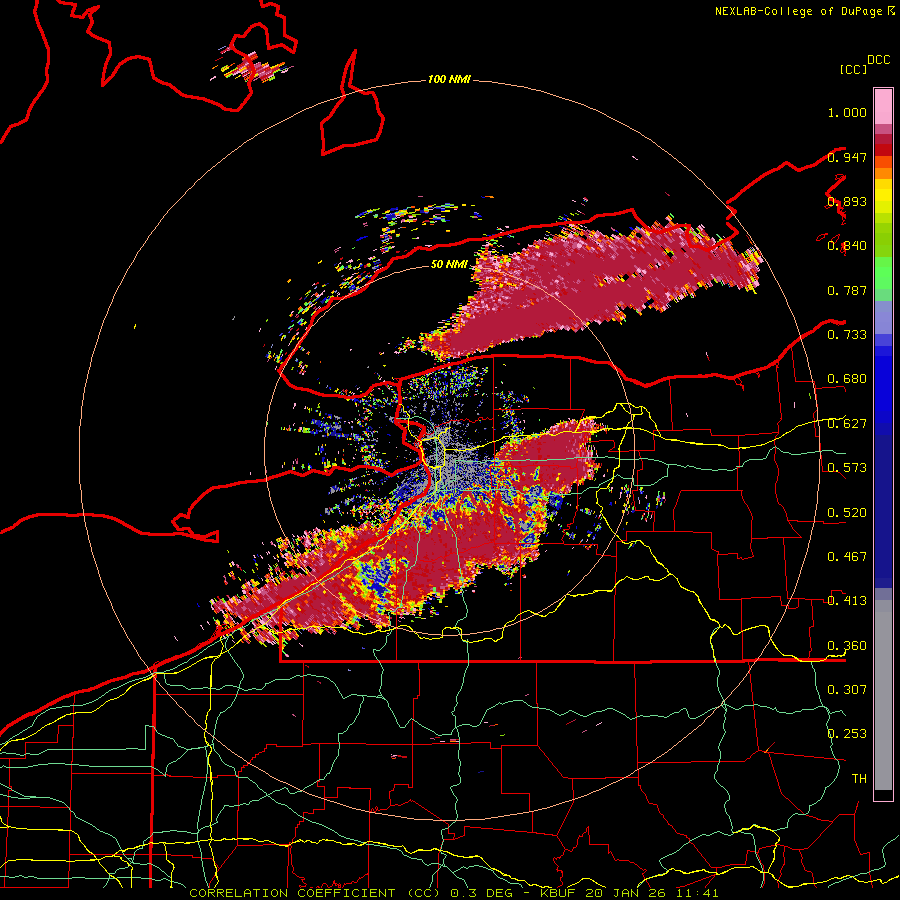Click the KBUF station identifier
Screen dimensions: 900x900
(560, 893)
